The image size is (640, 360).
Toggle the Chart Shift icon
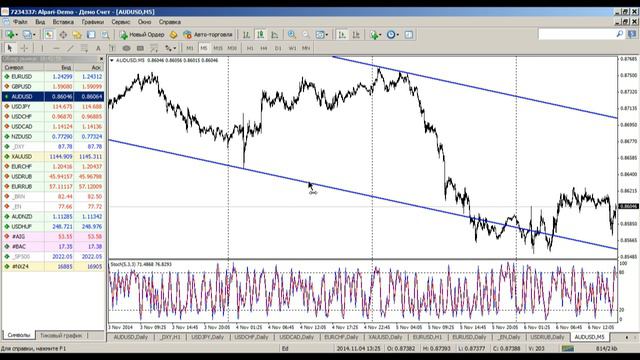pos(356,35)
